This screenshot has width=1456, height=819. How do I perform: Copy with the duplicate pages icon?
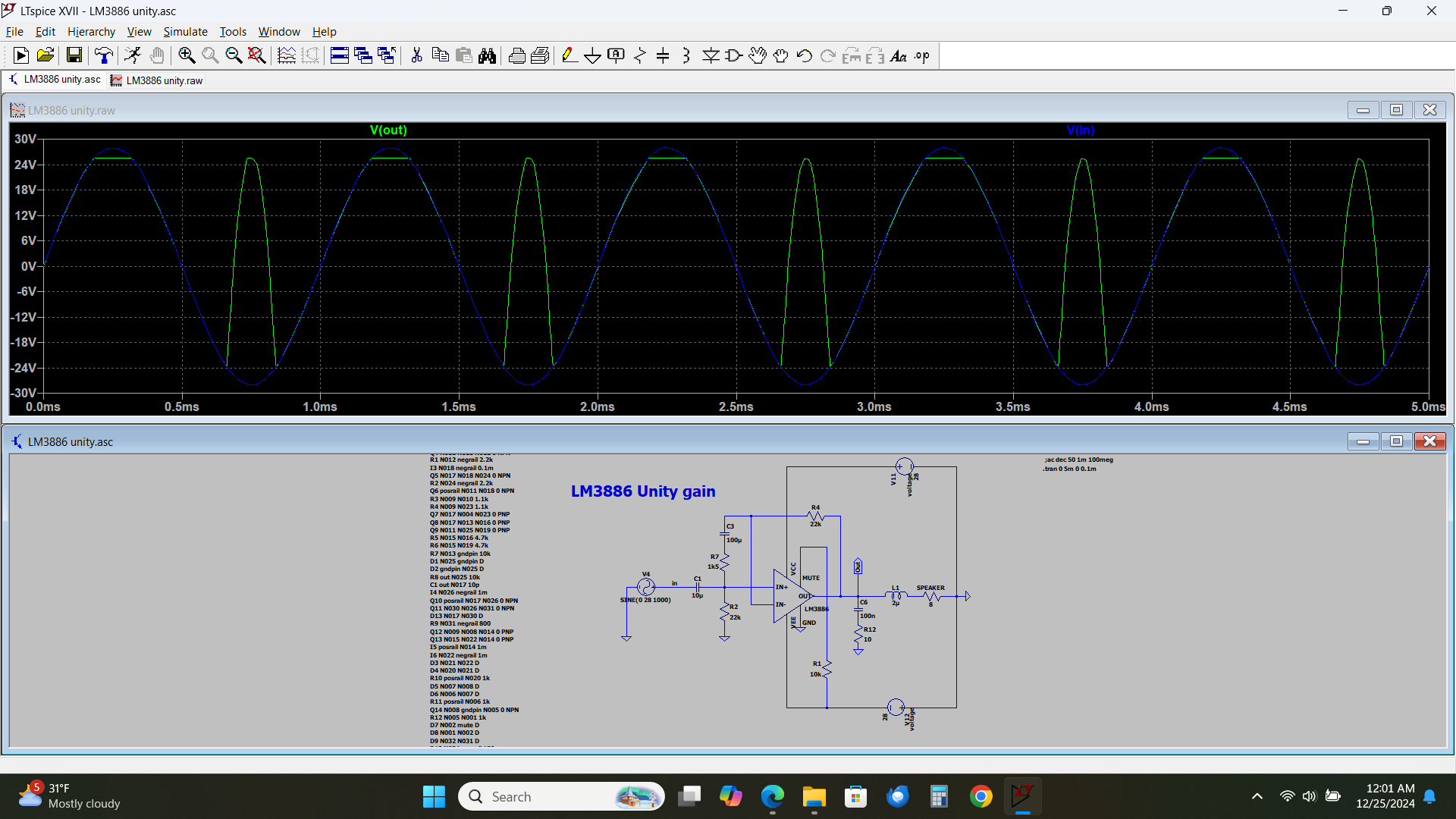(x=440, y=55)
